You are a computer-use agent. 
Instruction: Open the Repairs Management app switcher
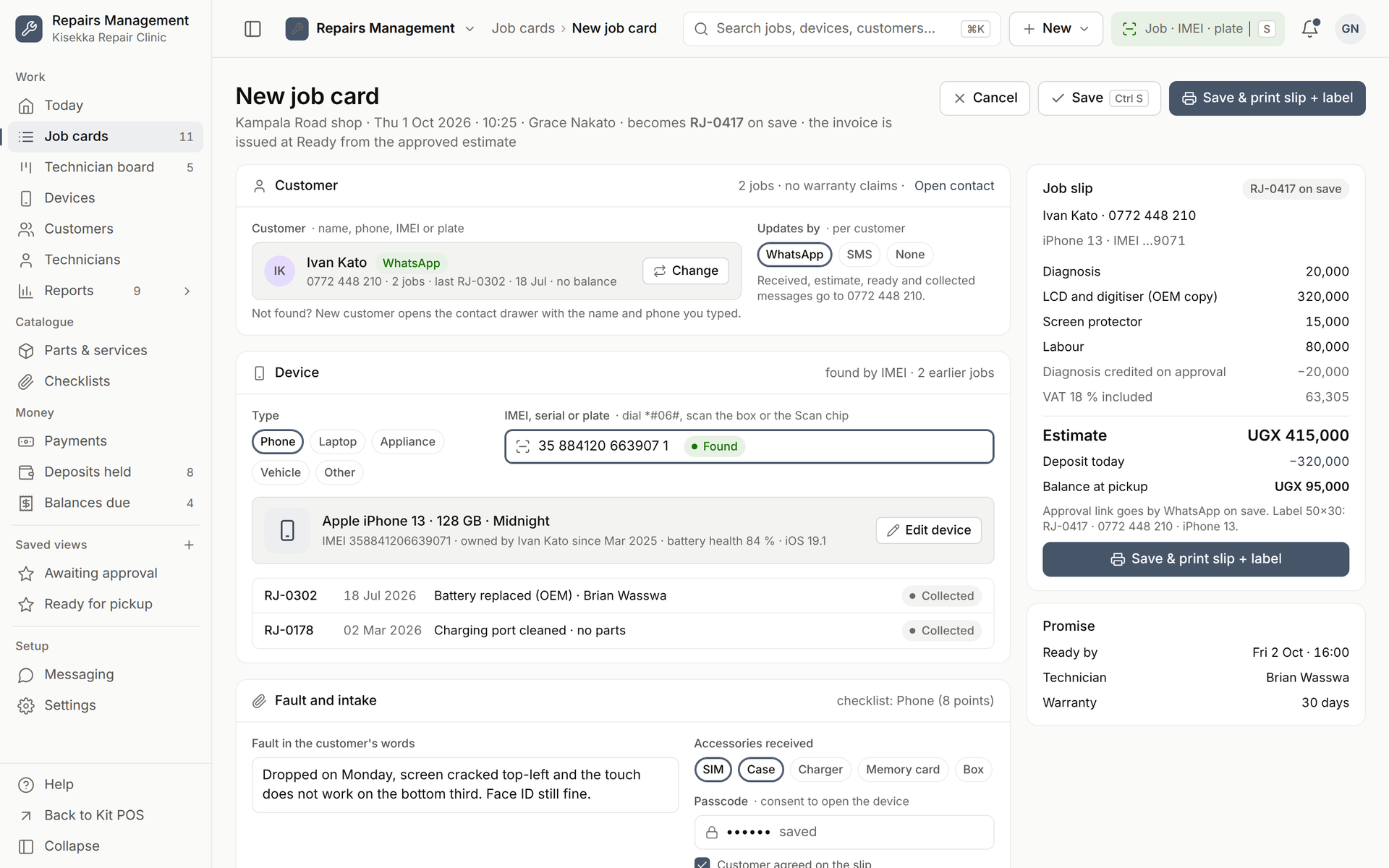click(381, 29)
